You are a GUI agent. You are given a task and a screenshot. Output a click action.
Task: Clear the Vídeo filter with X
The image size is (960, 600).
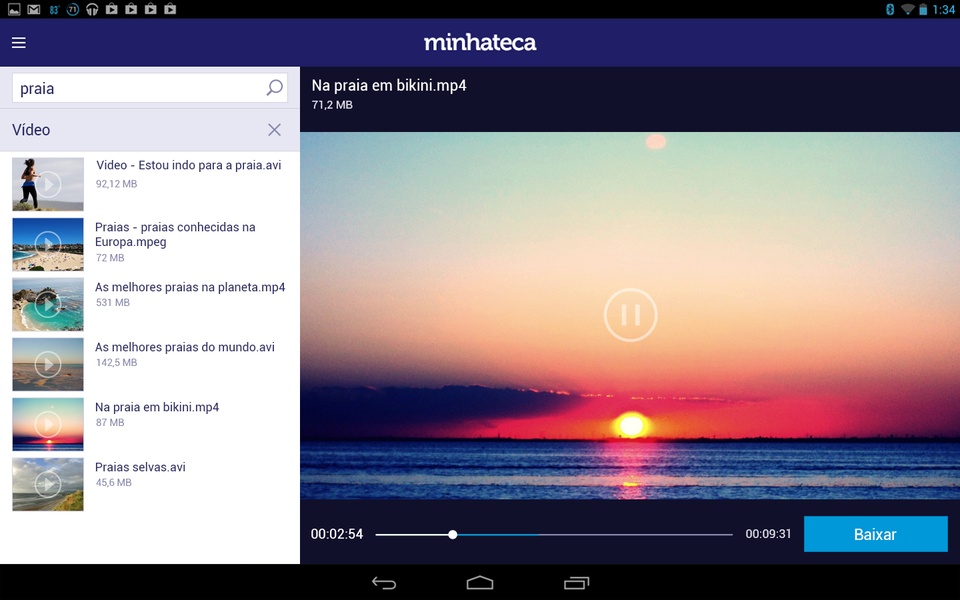click(274, 129)
